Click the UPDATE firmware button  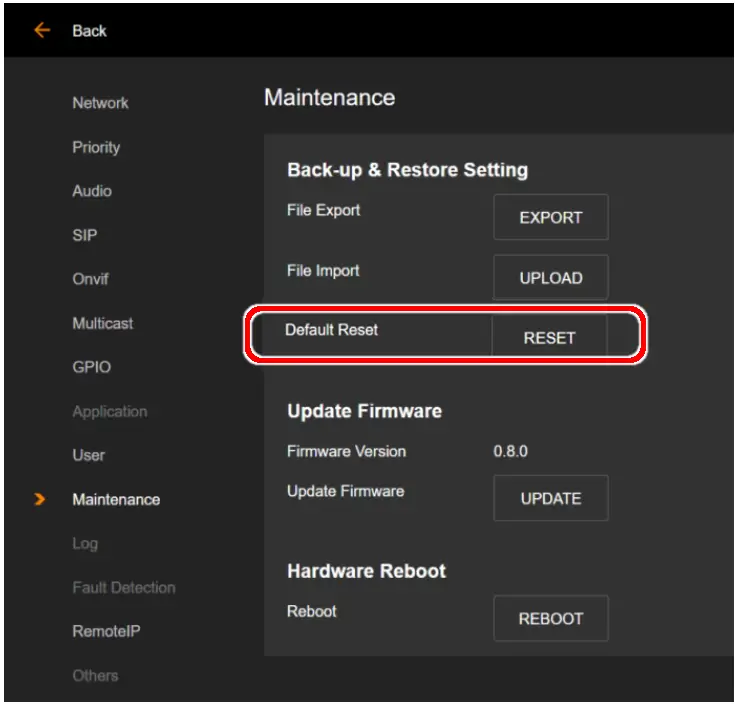[550, 498]
